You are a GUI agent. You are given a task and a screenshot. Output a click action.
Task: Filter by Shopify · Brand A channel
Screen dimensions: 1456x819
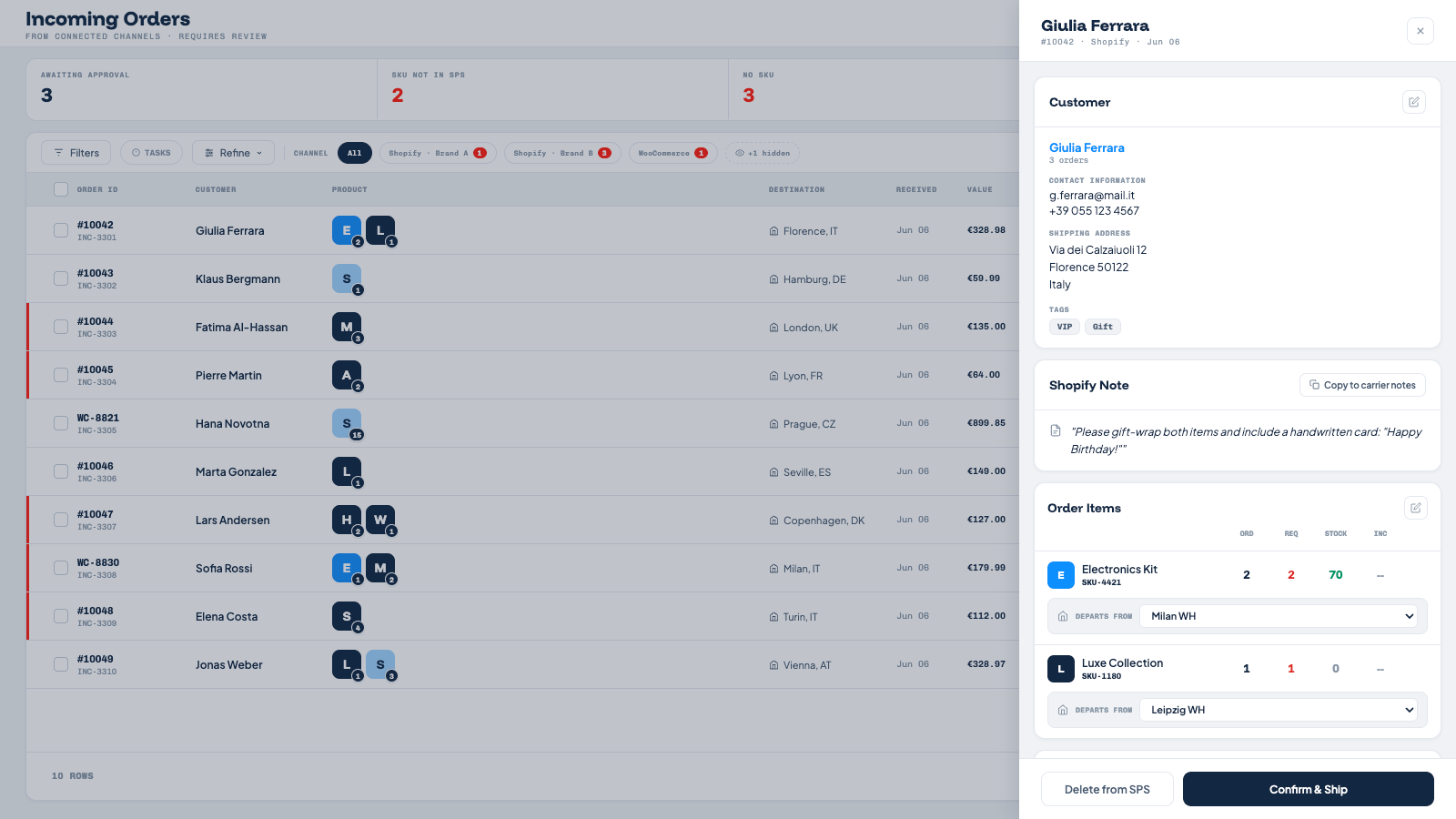pos(438,153)
